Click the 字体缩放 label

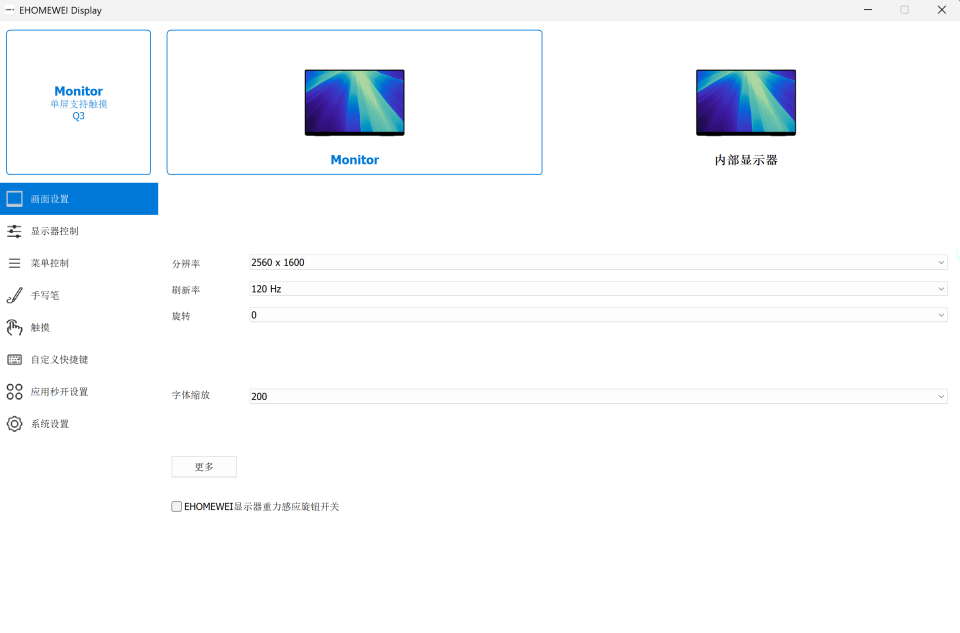pos(191,395)
